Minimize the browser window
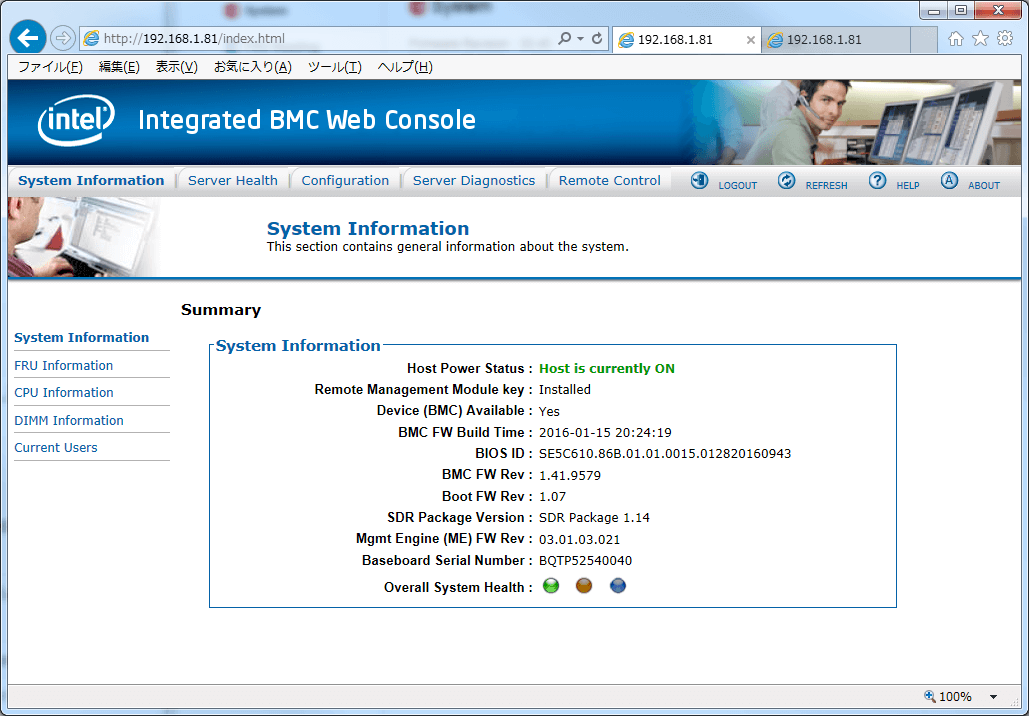The image size is (1029, 716). pyautogui.click(x=933, y=11)
